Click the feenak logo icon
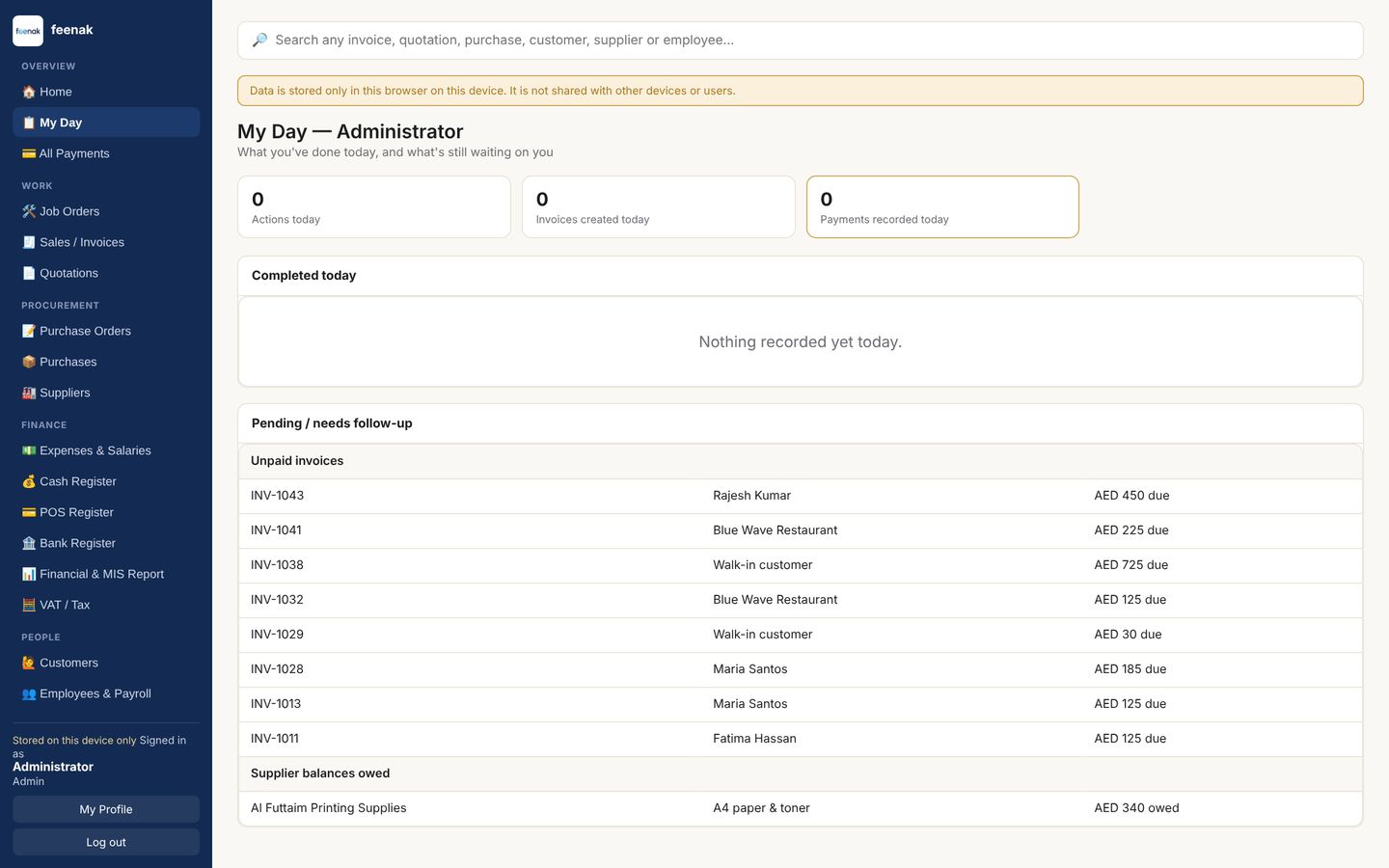 click(28, 31)
